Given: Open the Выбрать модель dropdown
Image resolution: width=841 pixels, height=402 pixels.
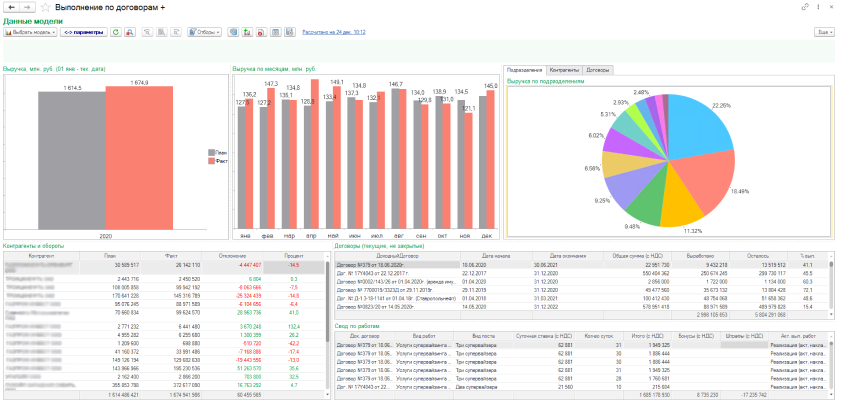Looking at the screenshot, I should (29, 32).
